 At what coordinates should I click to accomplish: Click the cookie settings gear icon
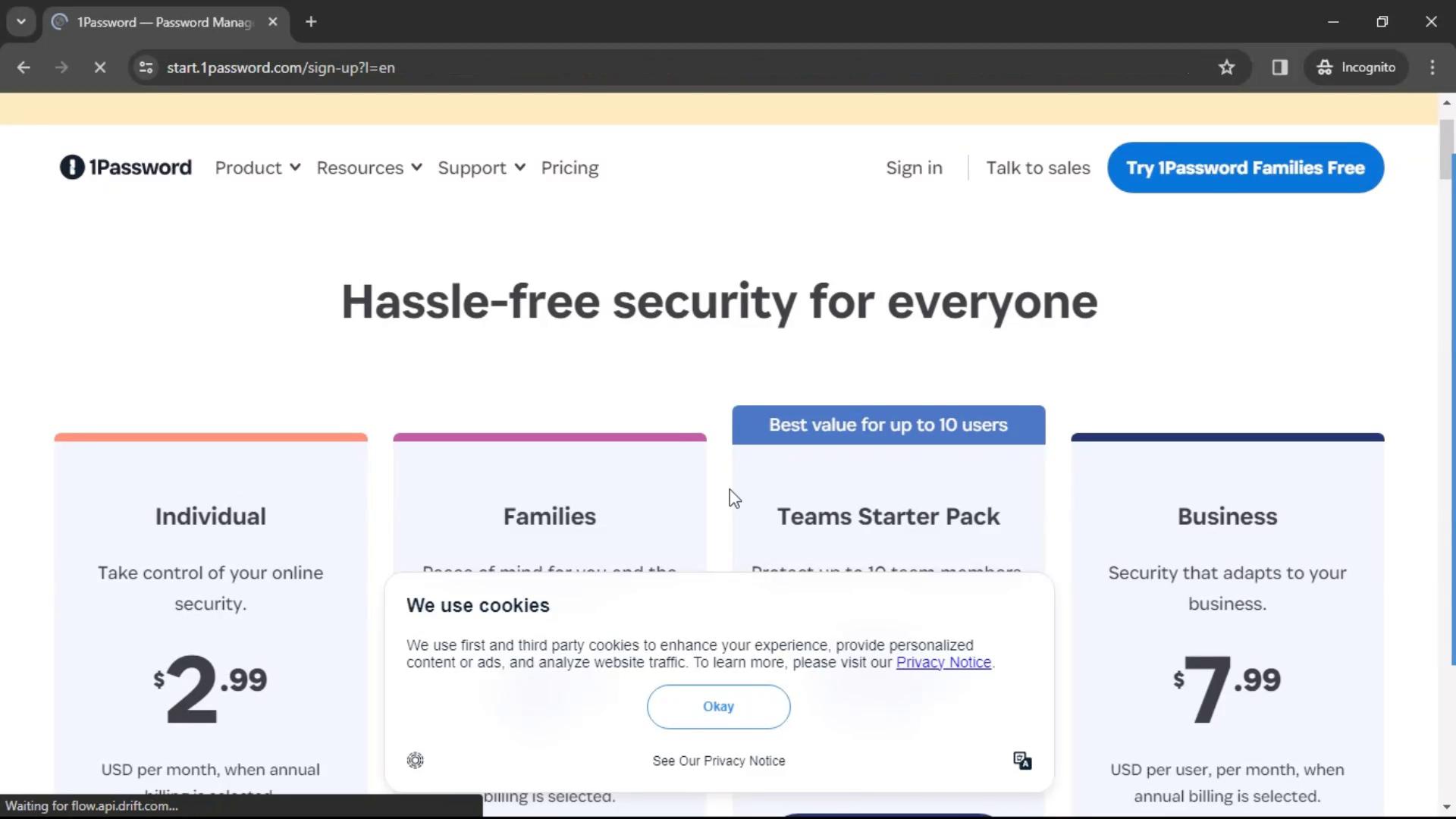pos(415,760)
